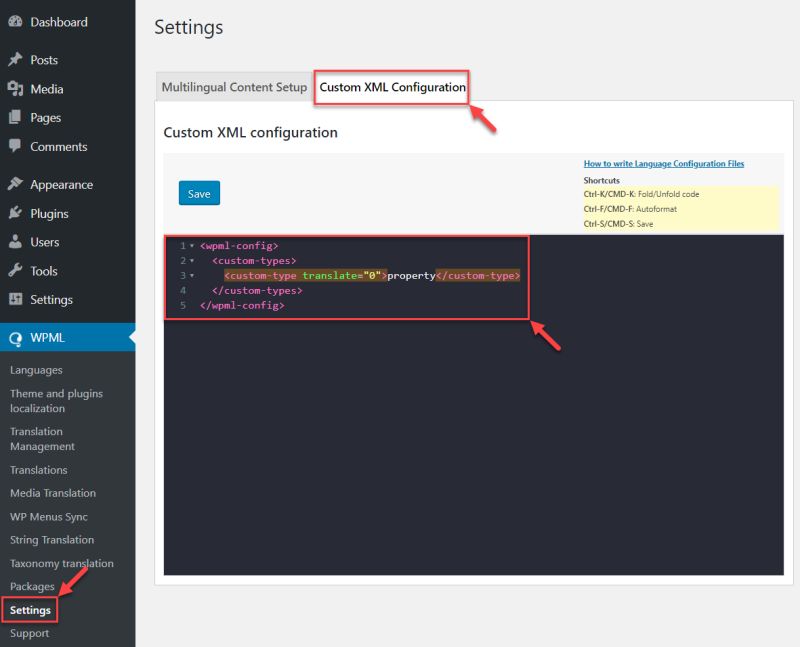This screenshot has height=647, width=800.
Task: Fold the wpml-config element on line 1
Action: 190,245
